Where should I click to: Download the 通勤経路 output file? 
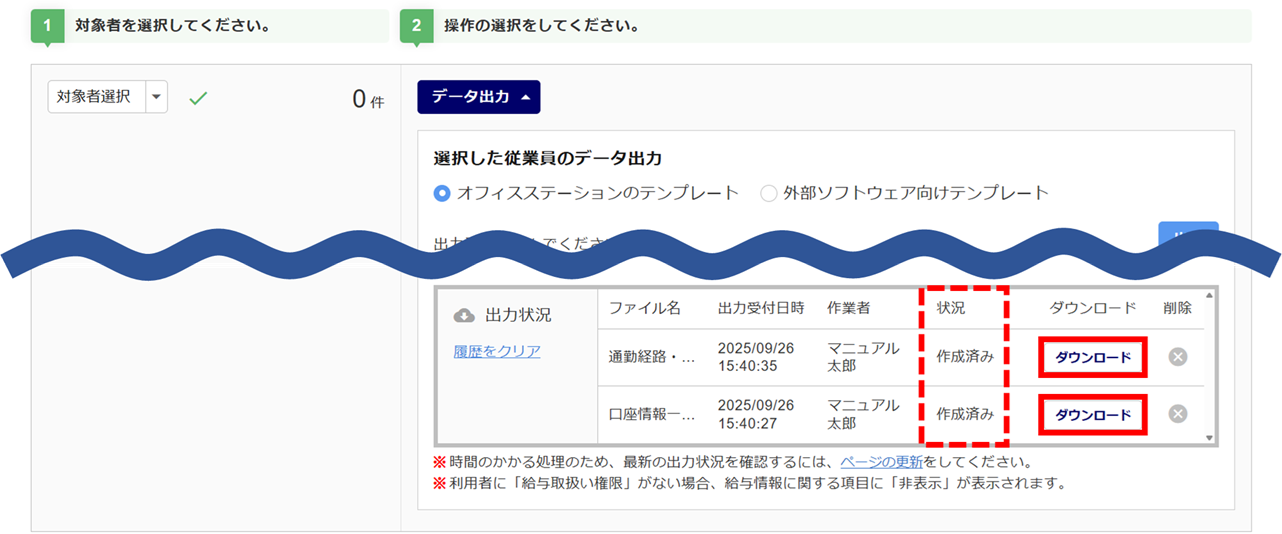[x=1093, y=358]
